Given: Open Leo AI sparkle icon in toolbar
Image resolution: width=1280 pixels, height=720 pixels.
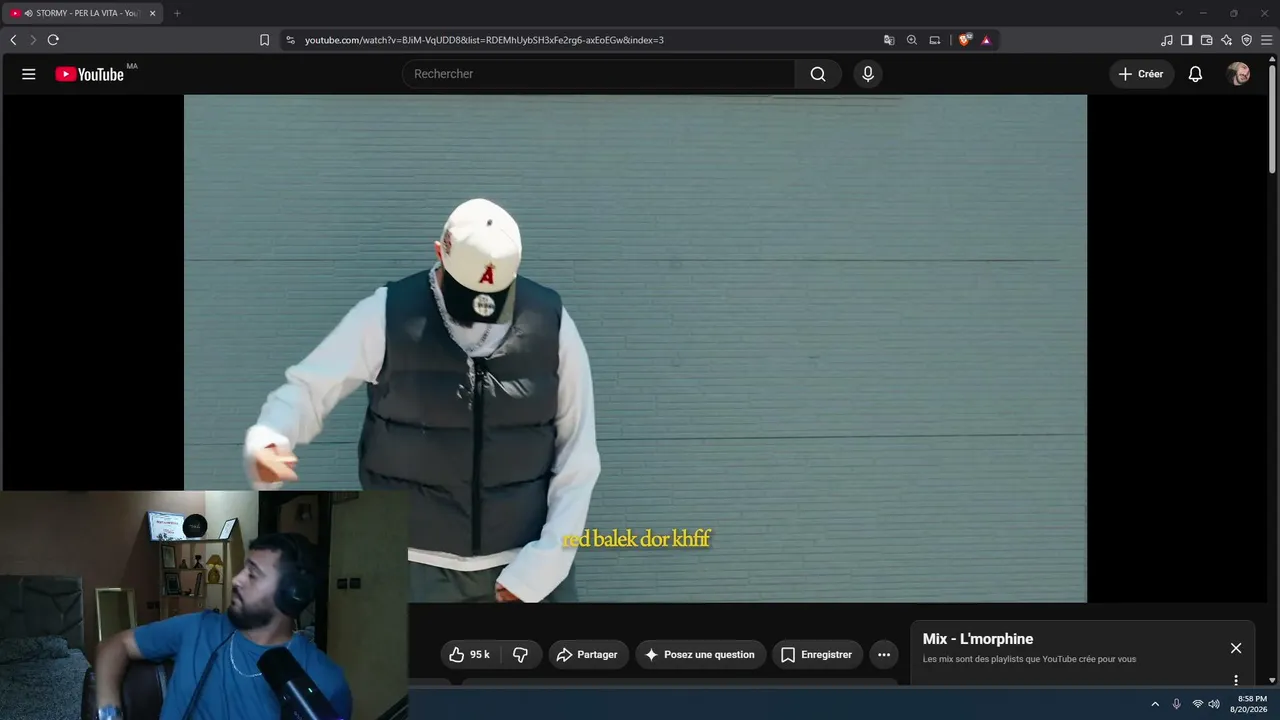Looking at the screenshot, I should coord(1226,40).
